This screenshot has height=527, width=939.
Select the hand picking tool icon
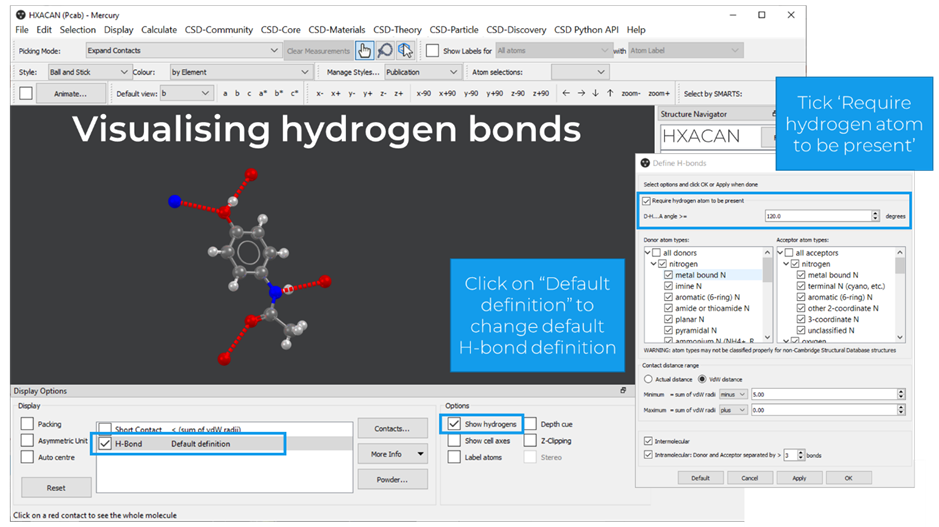[x=365, y=50]
